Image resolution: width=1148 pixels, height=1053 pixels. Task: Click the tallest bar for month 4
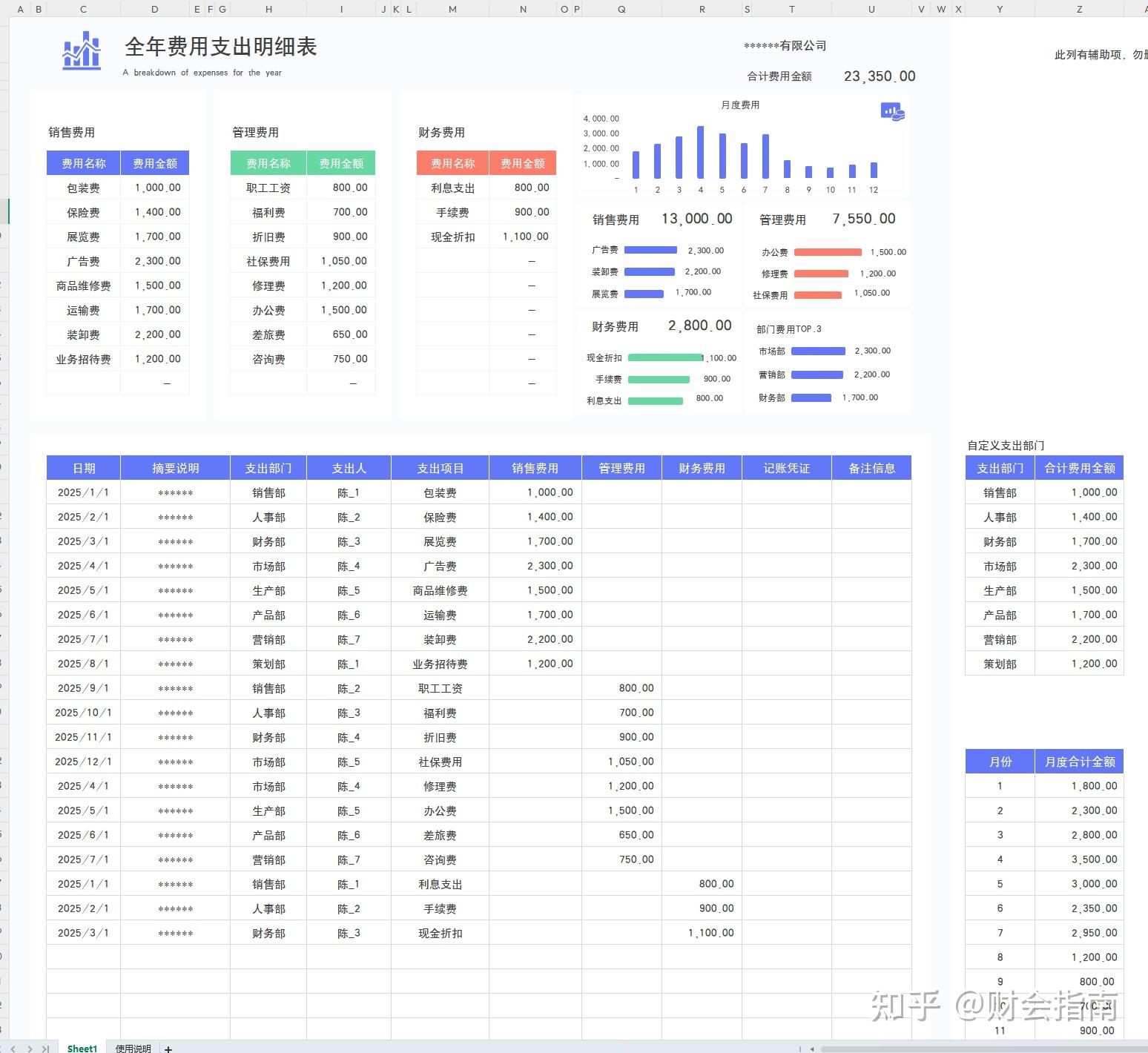click(x=700, y=152)
